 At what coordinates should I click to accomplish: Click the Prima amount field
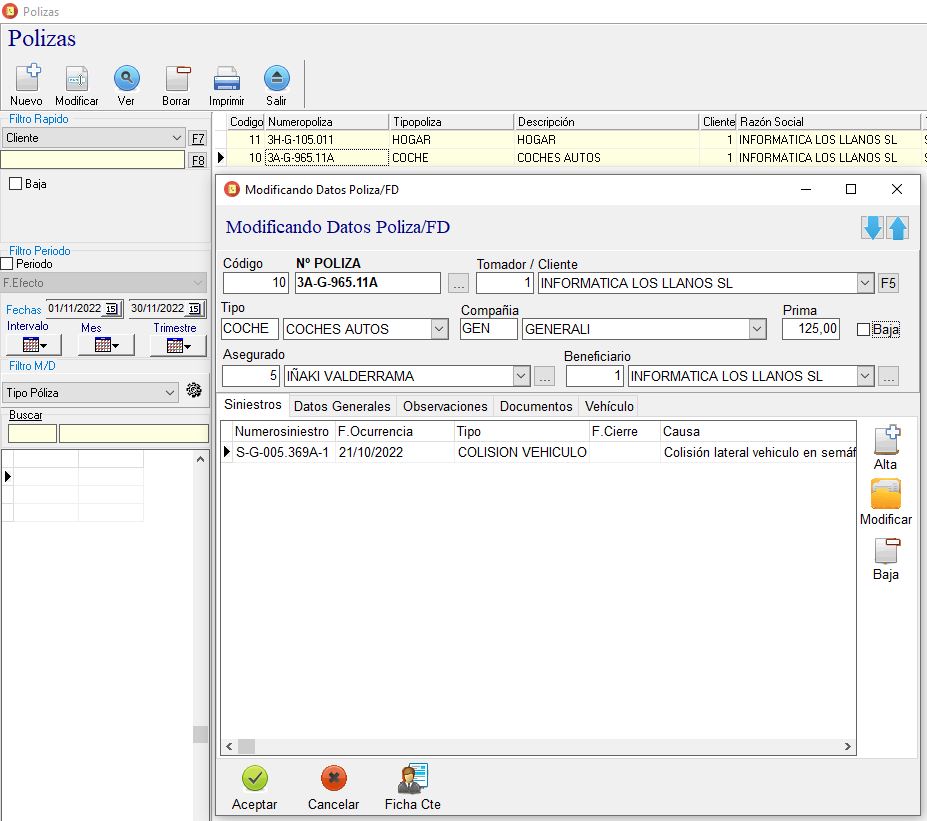(x=811, y=329)
